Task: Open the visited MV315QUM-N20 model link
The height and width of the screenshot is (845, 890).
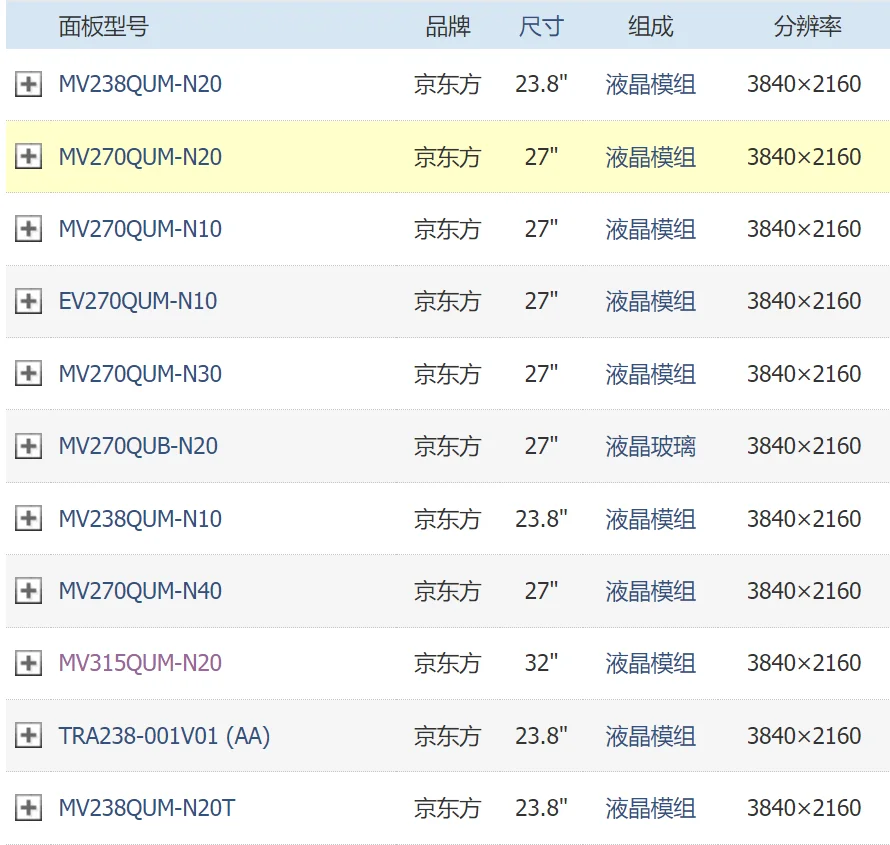Action: pos(140,663)
